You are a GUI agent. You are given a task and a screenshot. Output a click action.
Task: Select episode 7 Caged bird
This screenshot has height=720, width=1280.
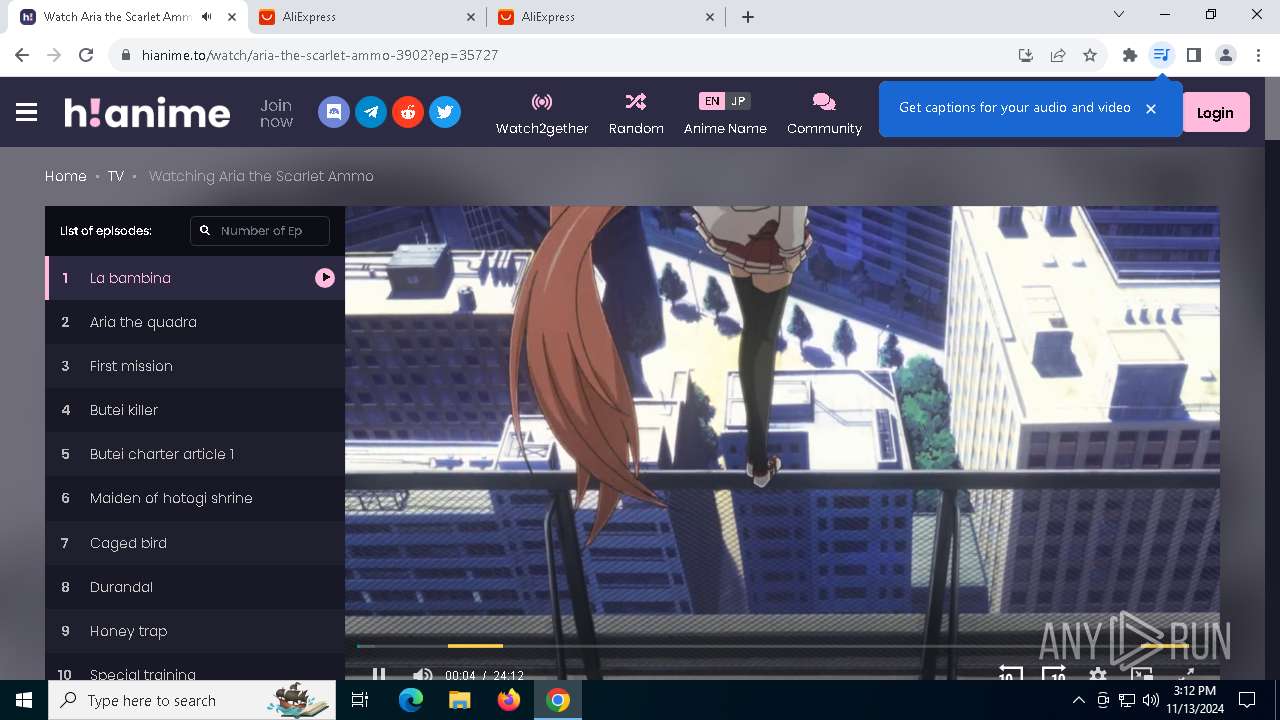(x=195, y=543)
